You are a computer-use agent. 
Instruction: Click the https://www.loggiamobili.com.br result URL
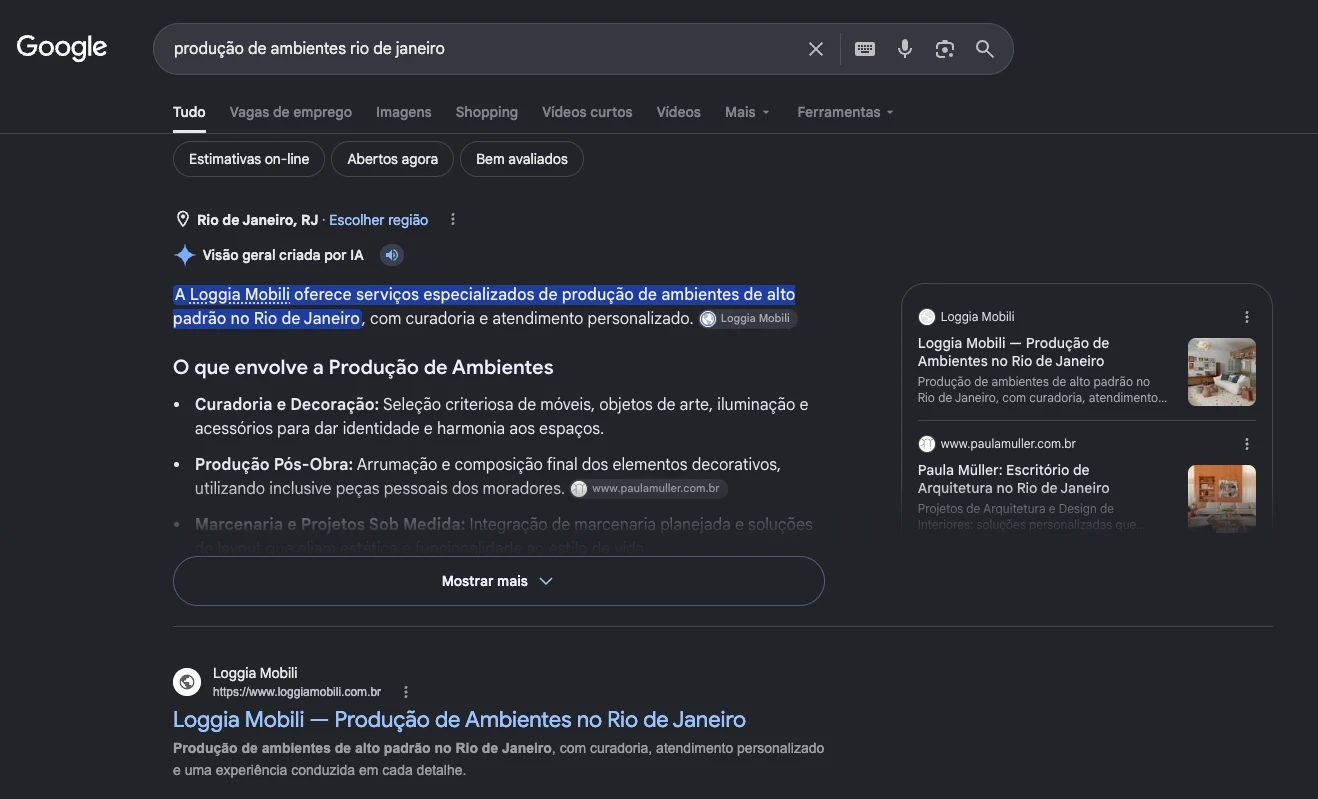[x=297, y=692]
